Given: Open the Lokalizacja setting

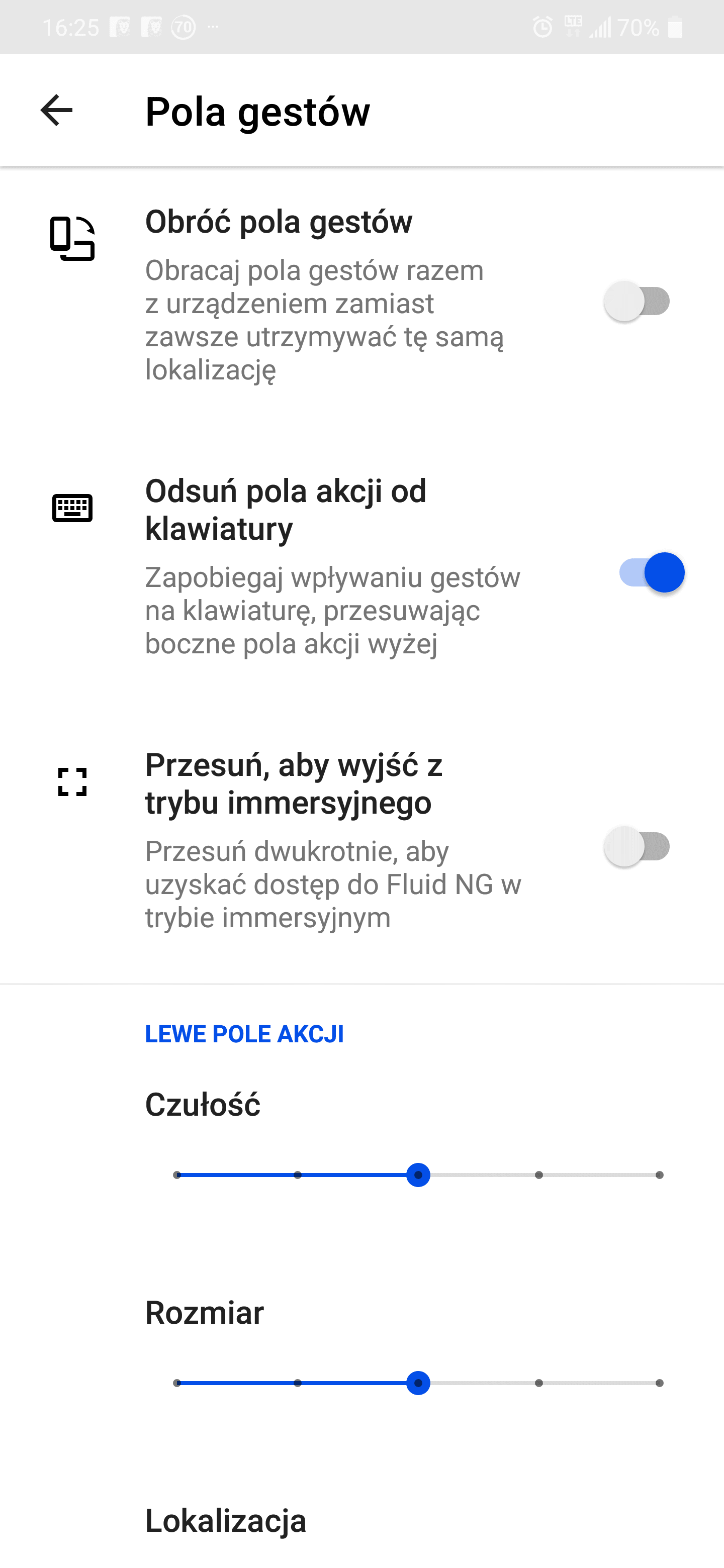Looking at the screenshot, I should (x=226, y=1521).
